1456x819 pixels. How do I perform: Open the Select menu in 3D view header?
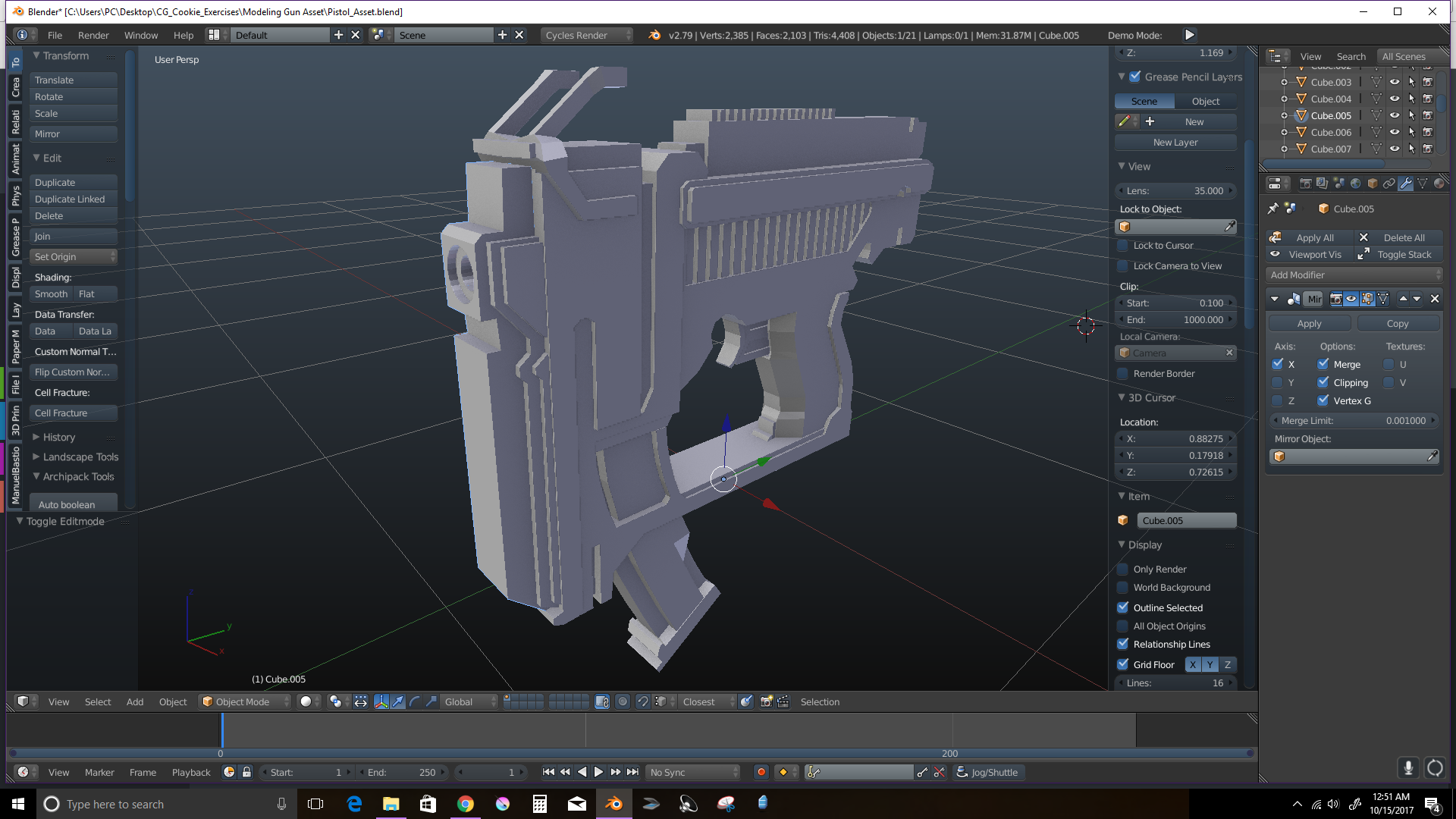(97, 701)
